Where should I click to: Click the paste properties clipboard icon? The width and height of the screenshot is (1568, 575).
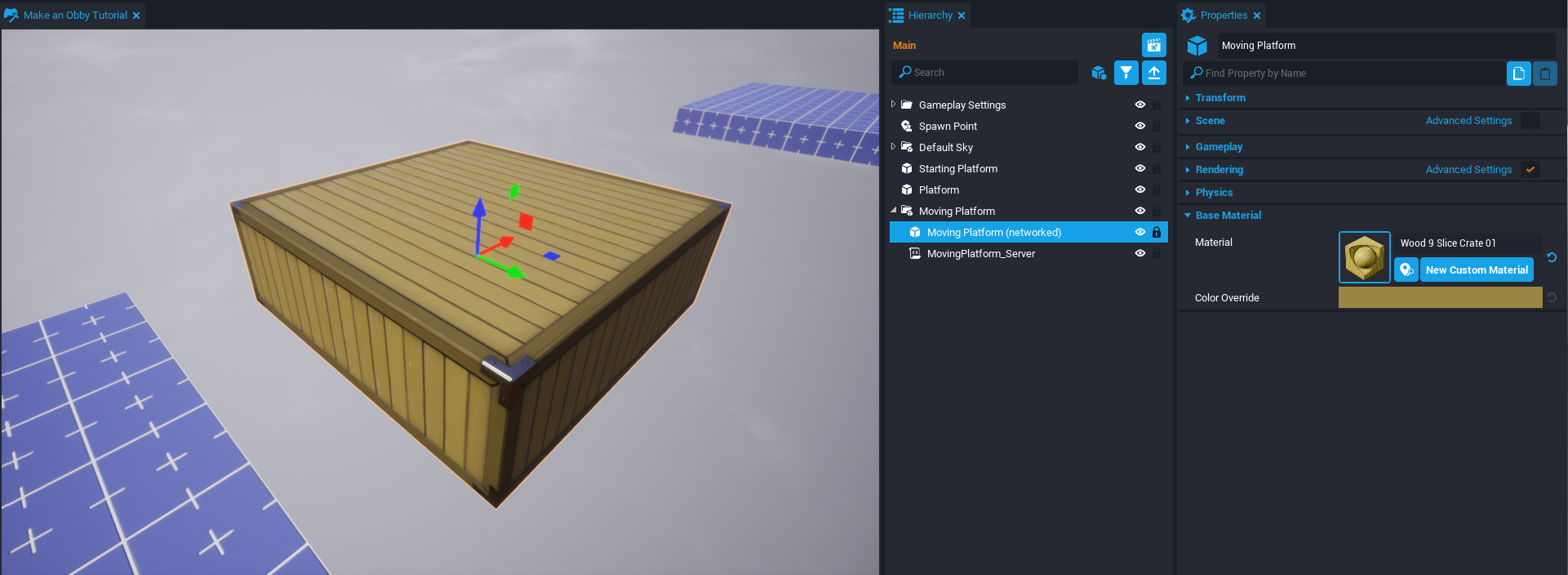[1545, 74]
